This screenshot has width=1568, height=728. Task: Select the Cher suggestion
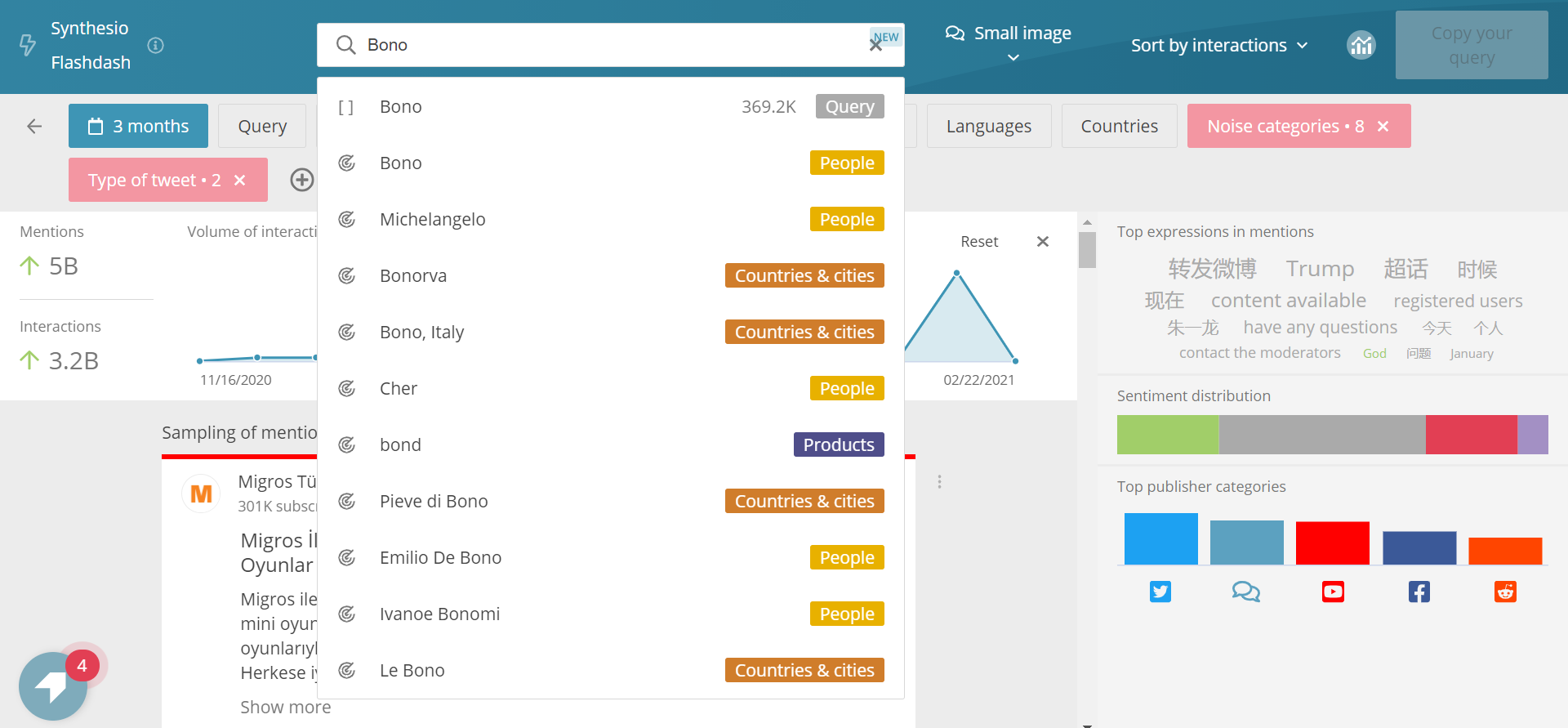[x=611, y=389]
